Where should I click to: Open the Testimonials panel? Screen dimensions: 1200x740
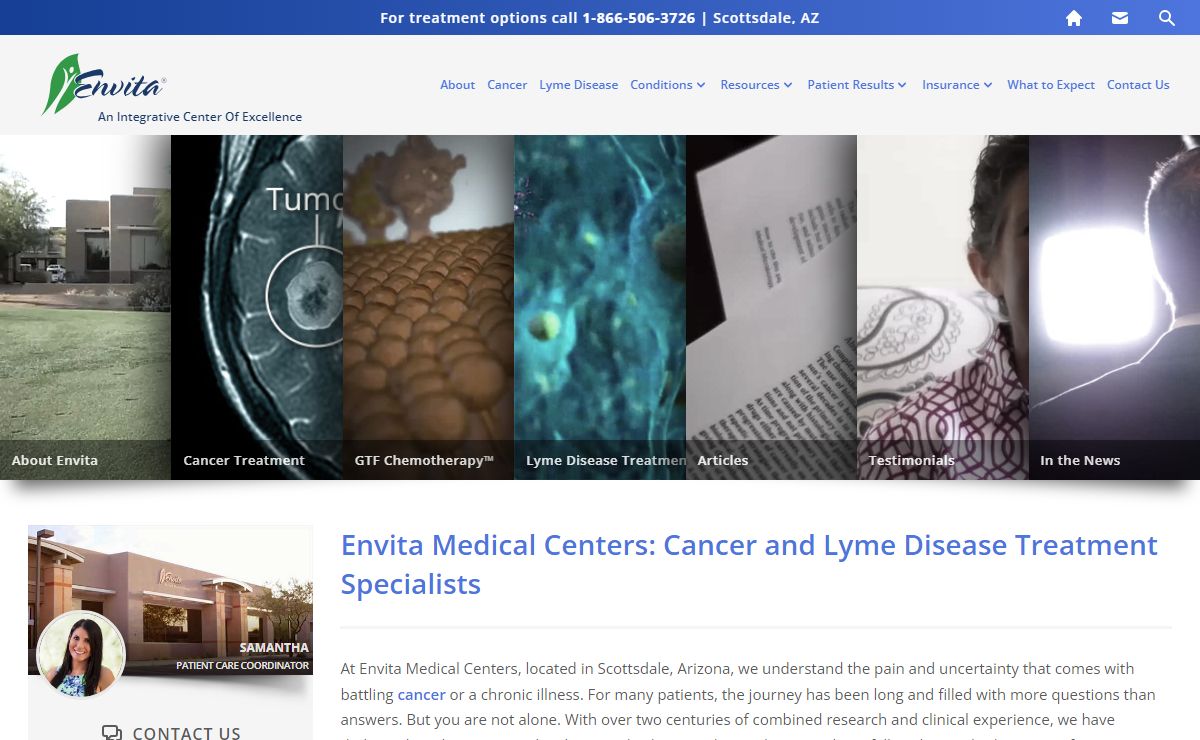943,307
